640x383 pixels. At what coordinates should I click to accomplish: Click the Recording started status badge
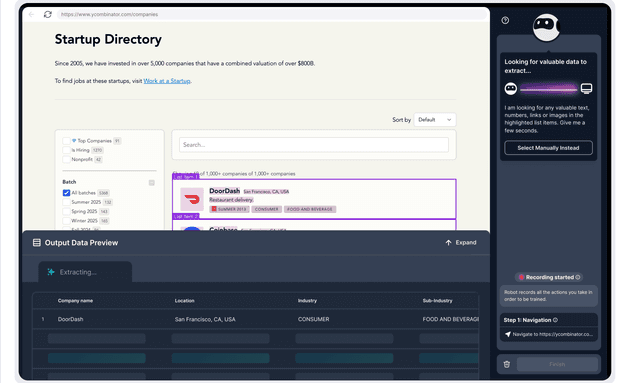click(549, 277)
